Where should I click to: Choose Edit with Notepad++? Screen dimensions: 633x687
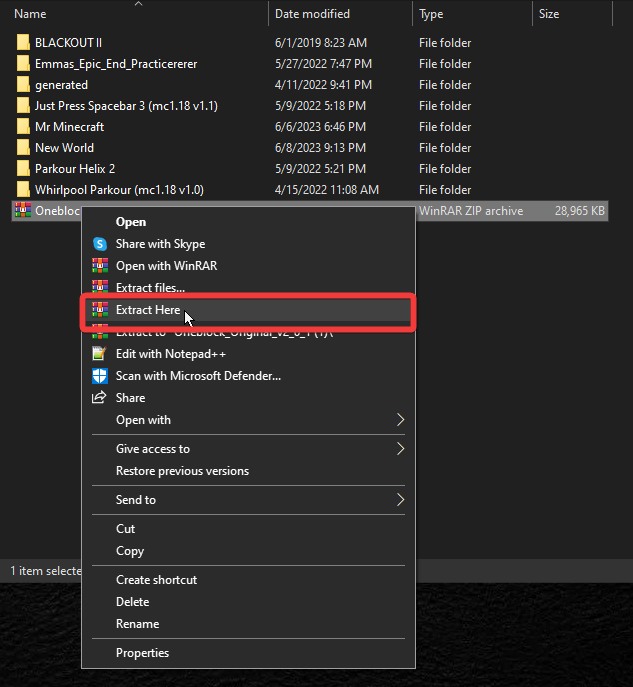[x=171, y=354]
